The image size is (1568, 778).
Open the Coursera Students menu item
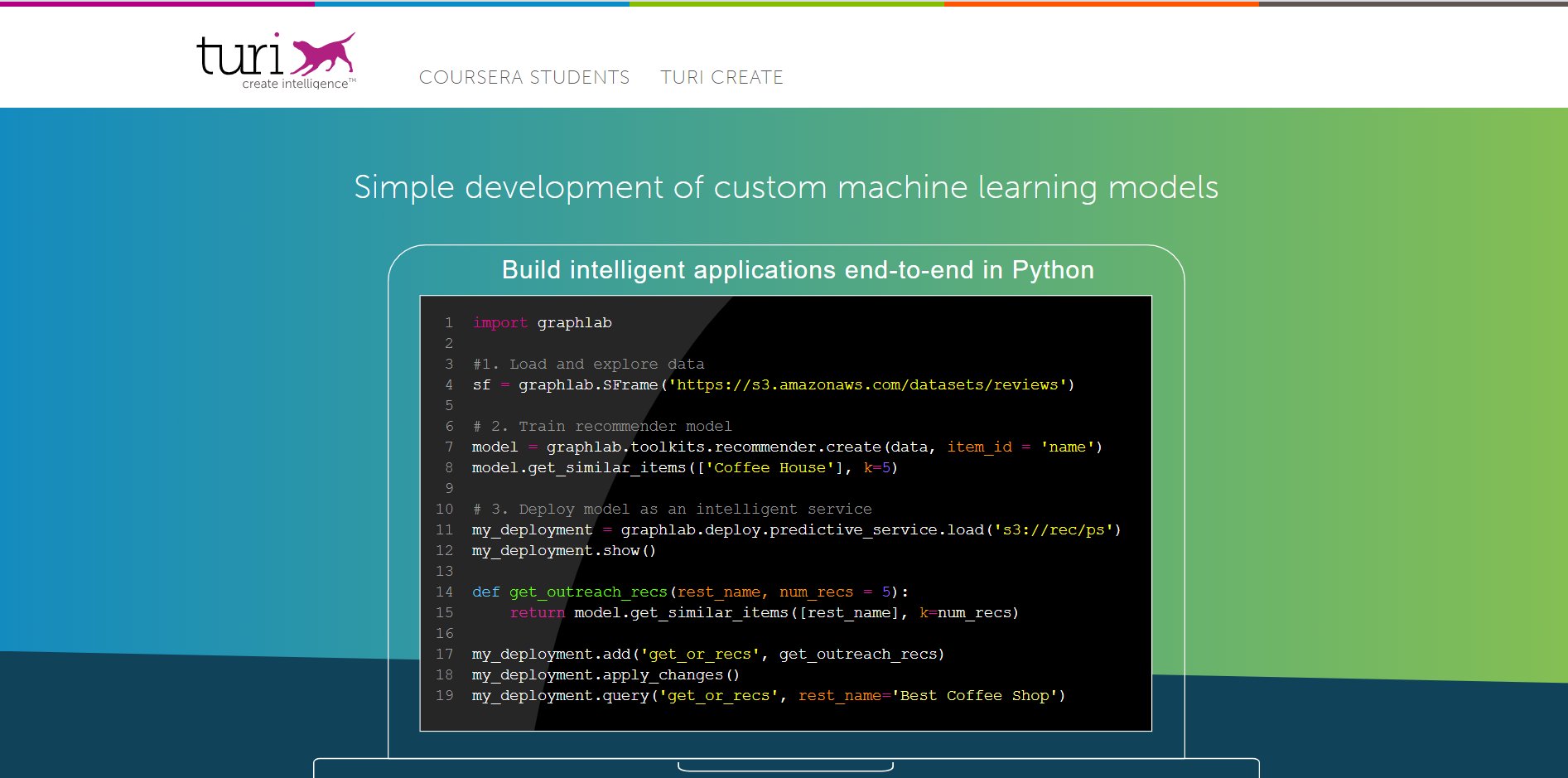tap(524, 77)
